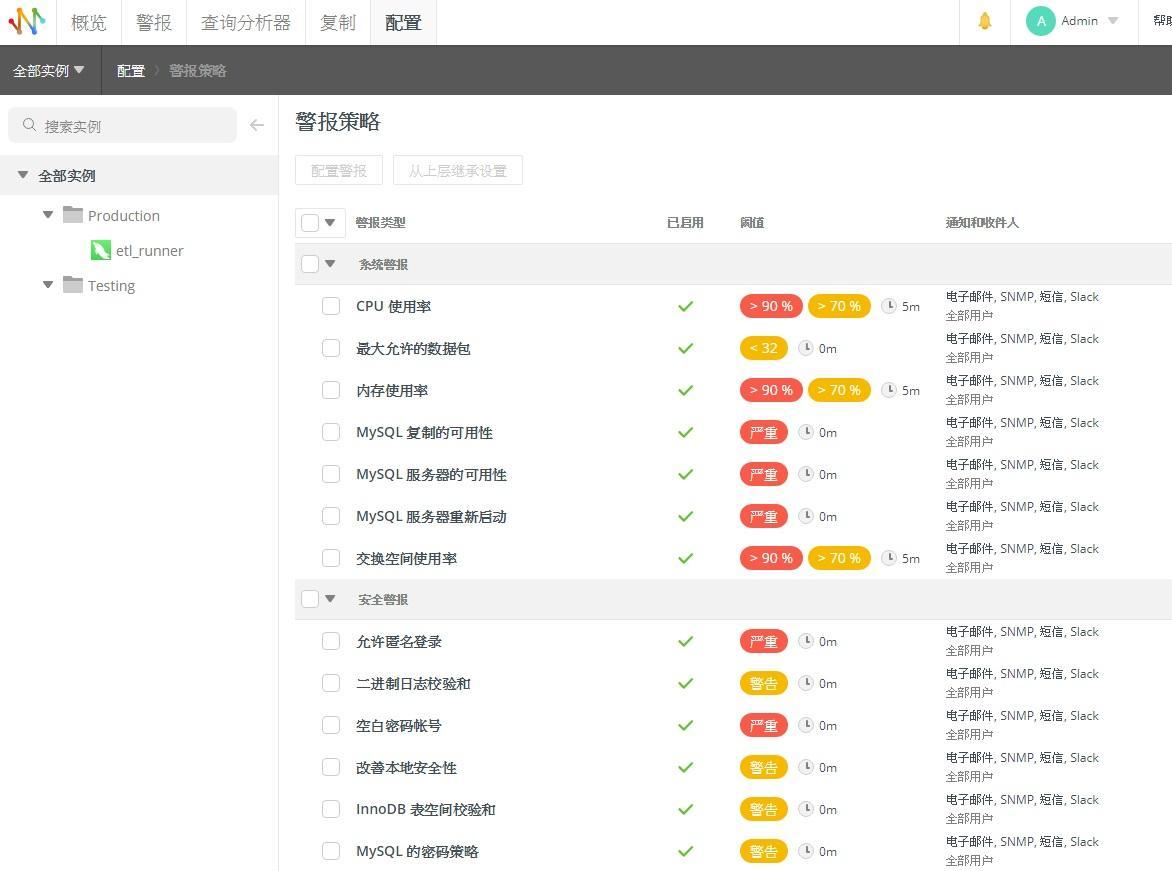Check the 最大允许的数据包 checkbox
This screenshot has width=1172, height=871.
(331, 348)
